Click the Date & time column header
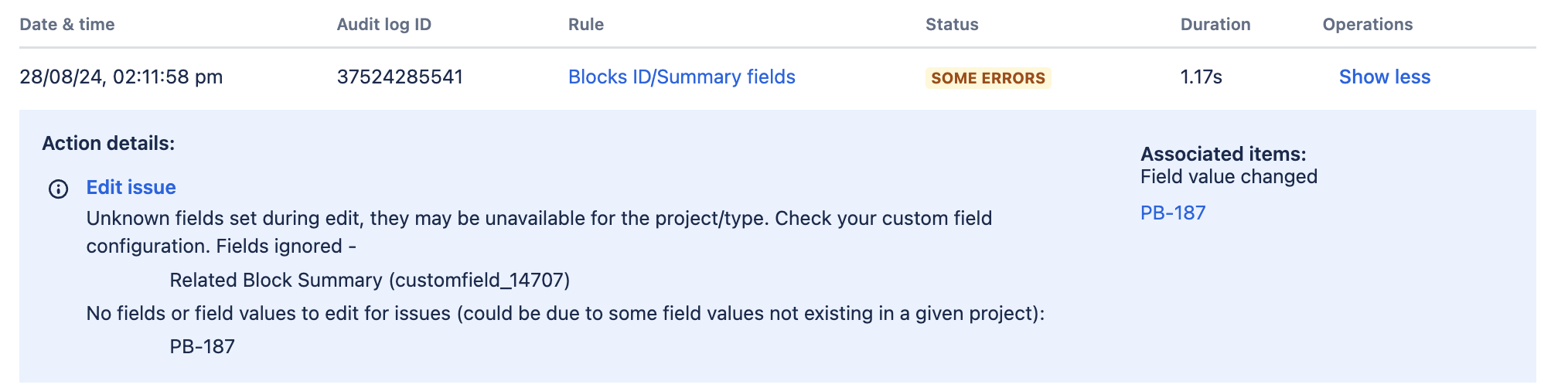This screenshot has height=388, width=1568. [x=67, y=25]
